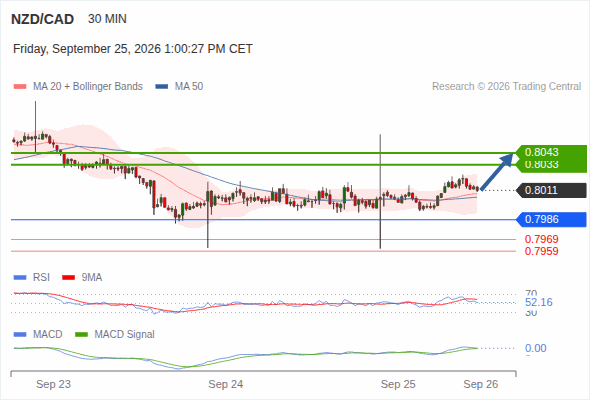Click the Trading Central research credit
Screen dimensions: 590x400
tap(506, 87)
